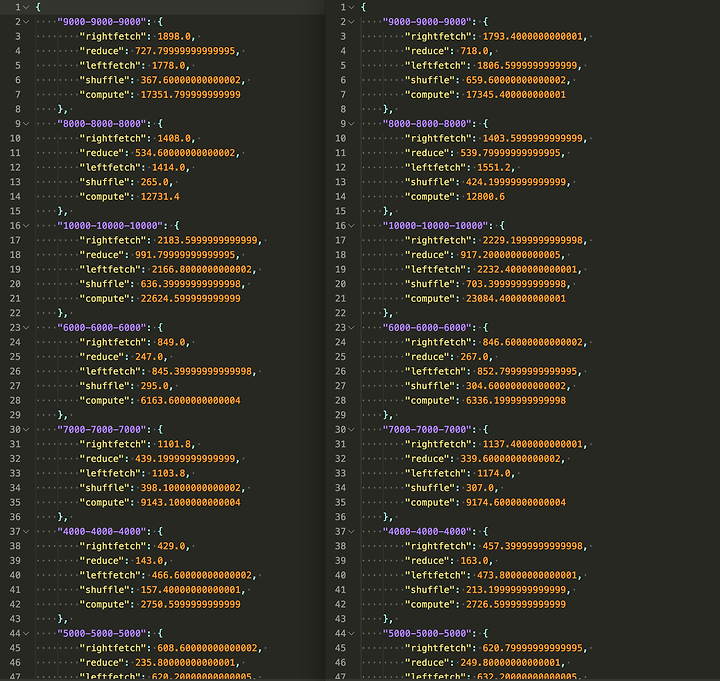This screenshot has height=681, width=720.
Task: Click the compute value 17345.400000000001
Action: 516,95
